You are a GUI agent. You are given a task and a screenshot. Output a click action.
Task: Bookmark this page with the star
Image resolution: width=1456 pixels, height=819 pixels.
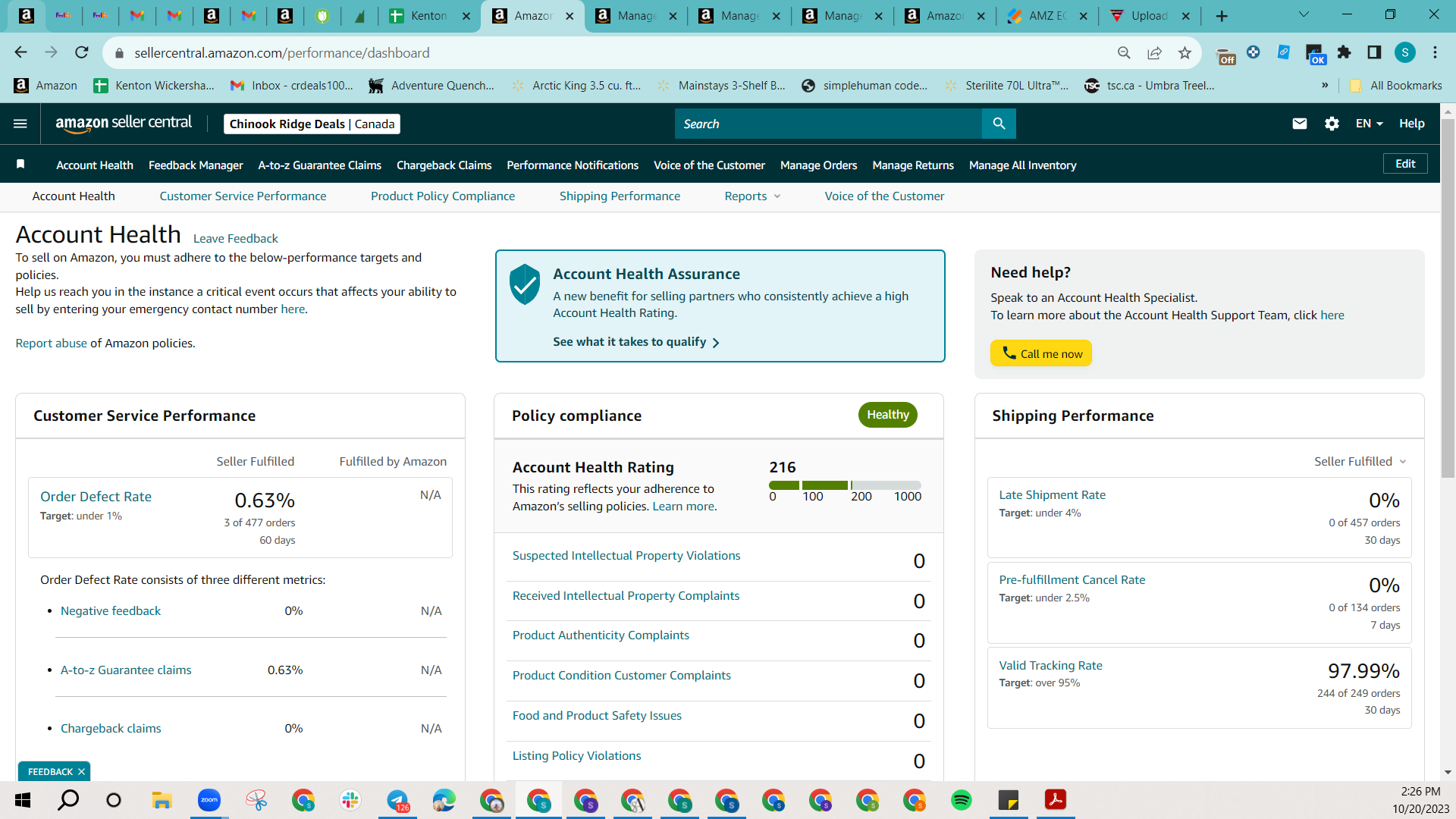[1185, 52]
